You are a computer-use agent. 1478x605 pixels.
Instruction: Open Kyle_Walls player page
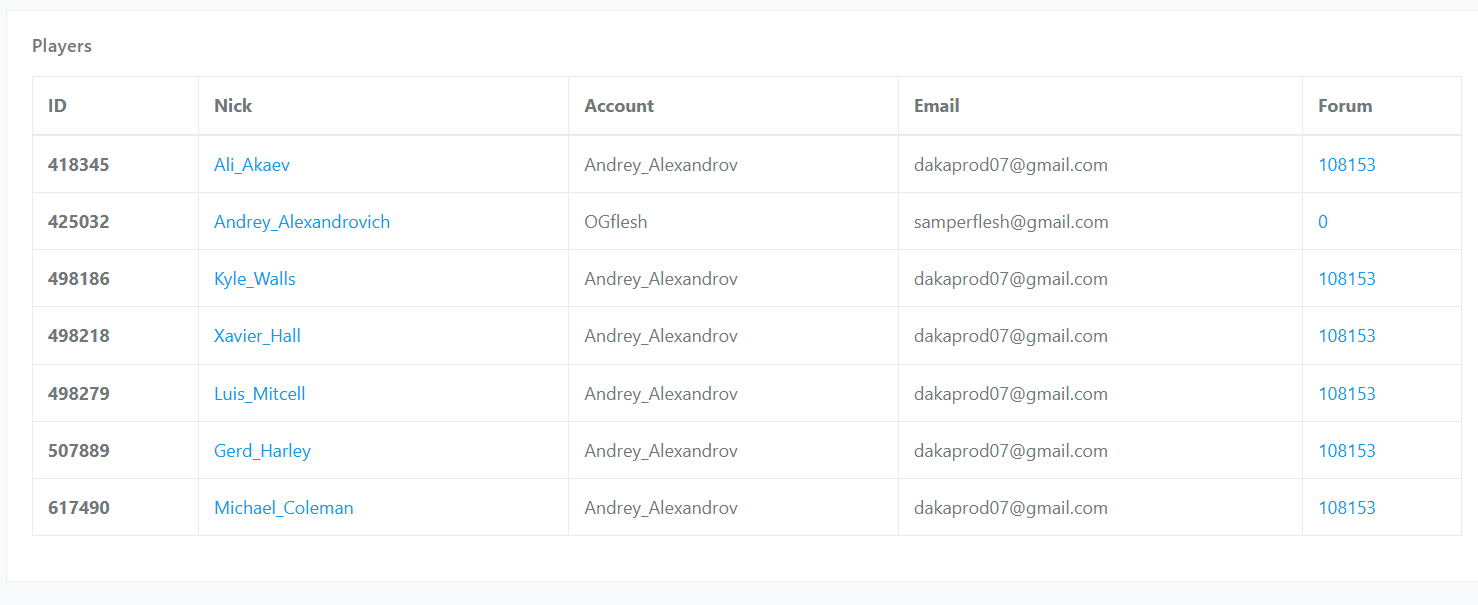click(255, 279)
